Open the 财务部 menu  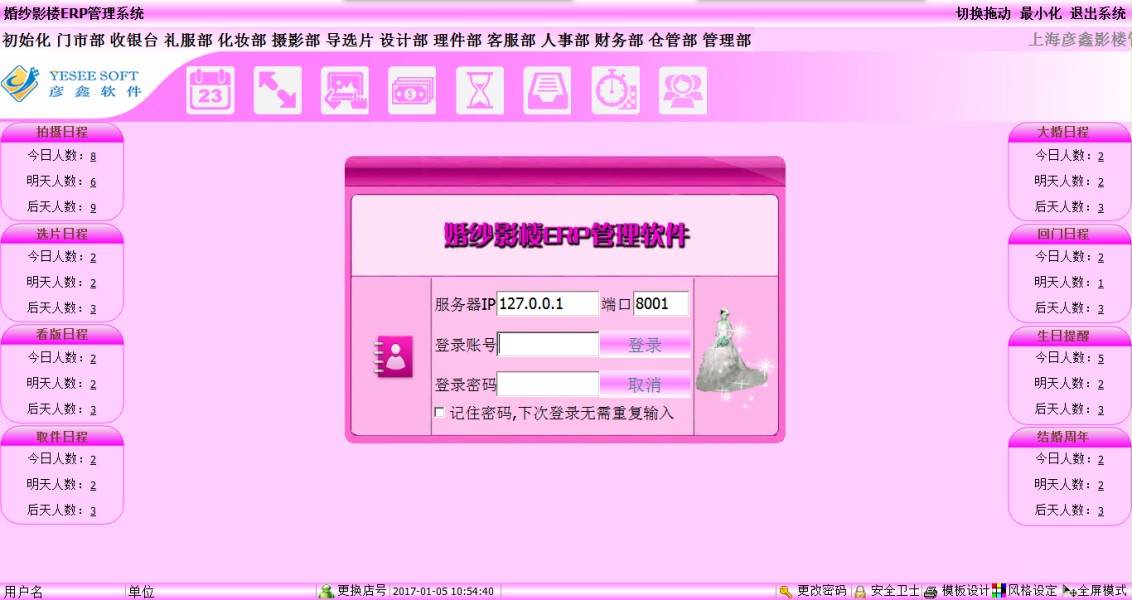pos(618,40)
